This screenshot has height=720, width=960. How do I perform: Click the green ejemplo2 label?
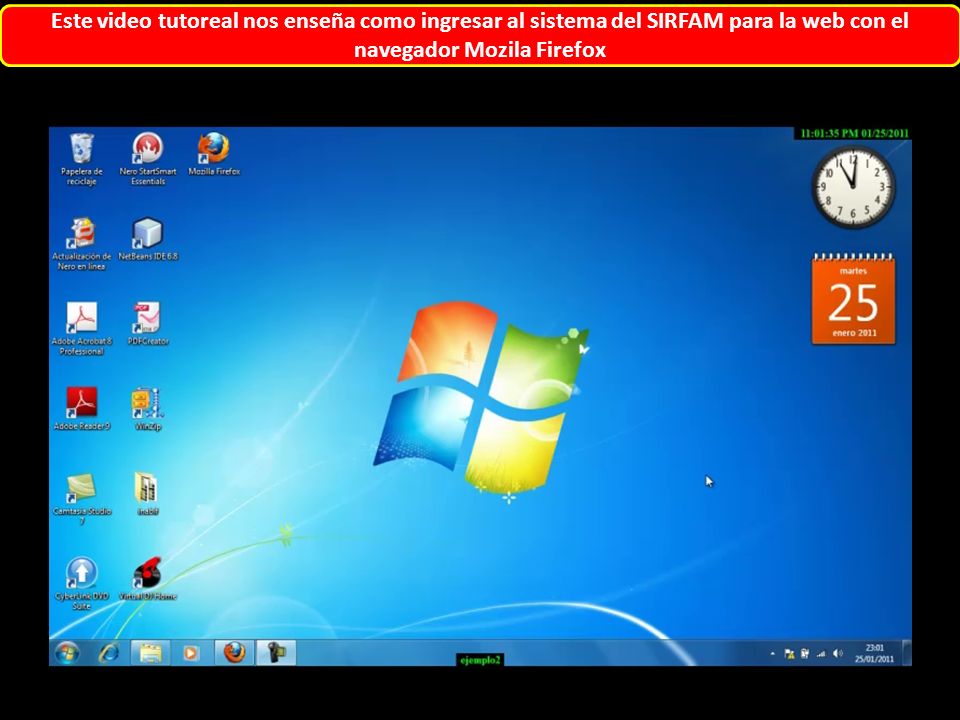pos(481,660)
